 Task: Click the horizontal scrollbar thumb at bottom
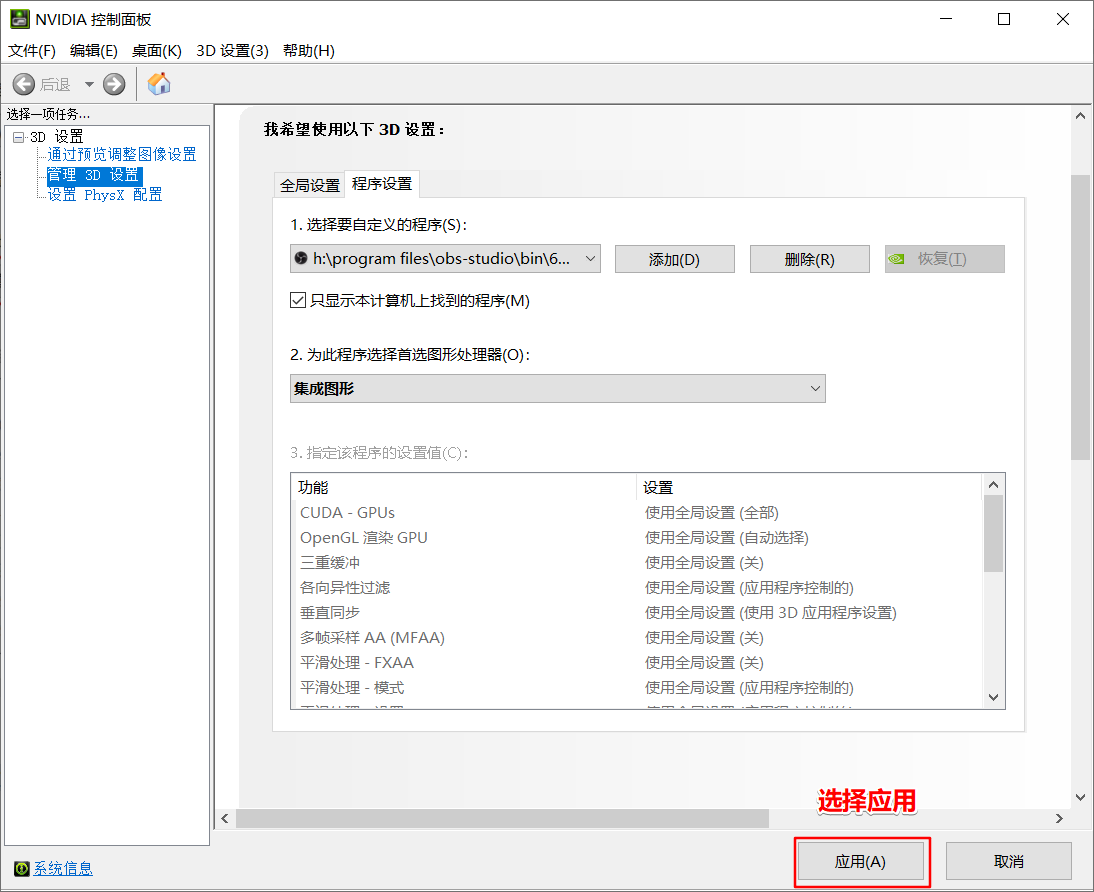coord(502,818)
